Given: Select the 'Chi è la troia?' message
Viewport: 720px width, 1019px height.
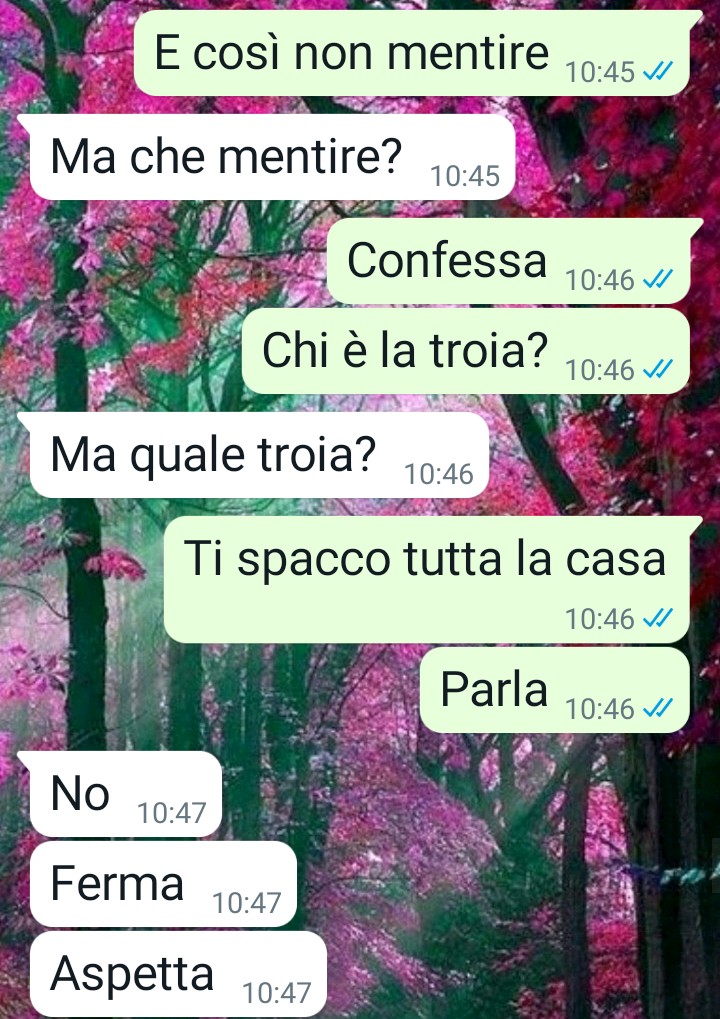Looking at the screenshot, I should point(465,351).
